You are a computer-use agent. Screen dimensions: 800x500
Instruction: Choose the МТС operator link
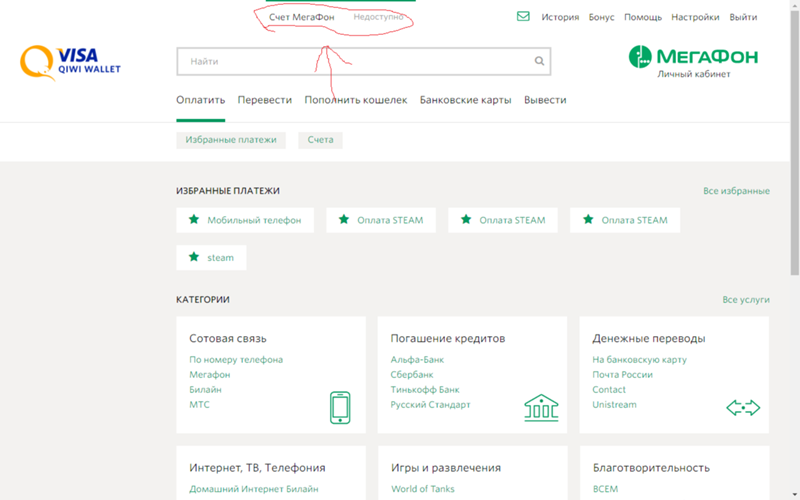(199, 405)
